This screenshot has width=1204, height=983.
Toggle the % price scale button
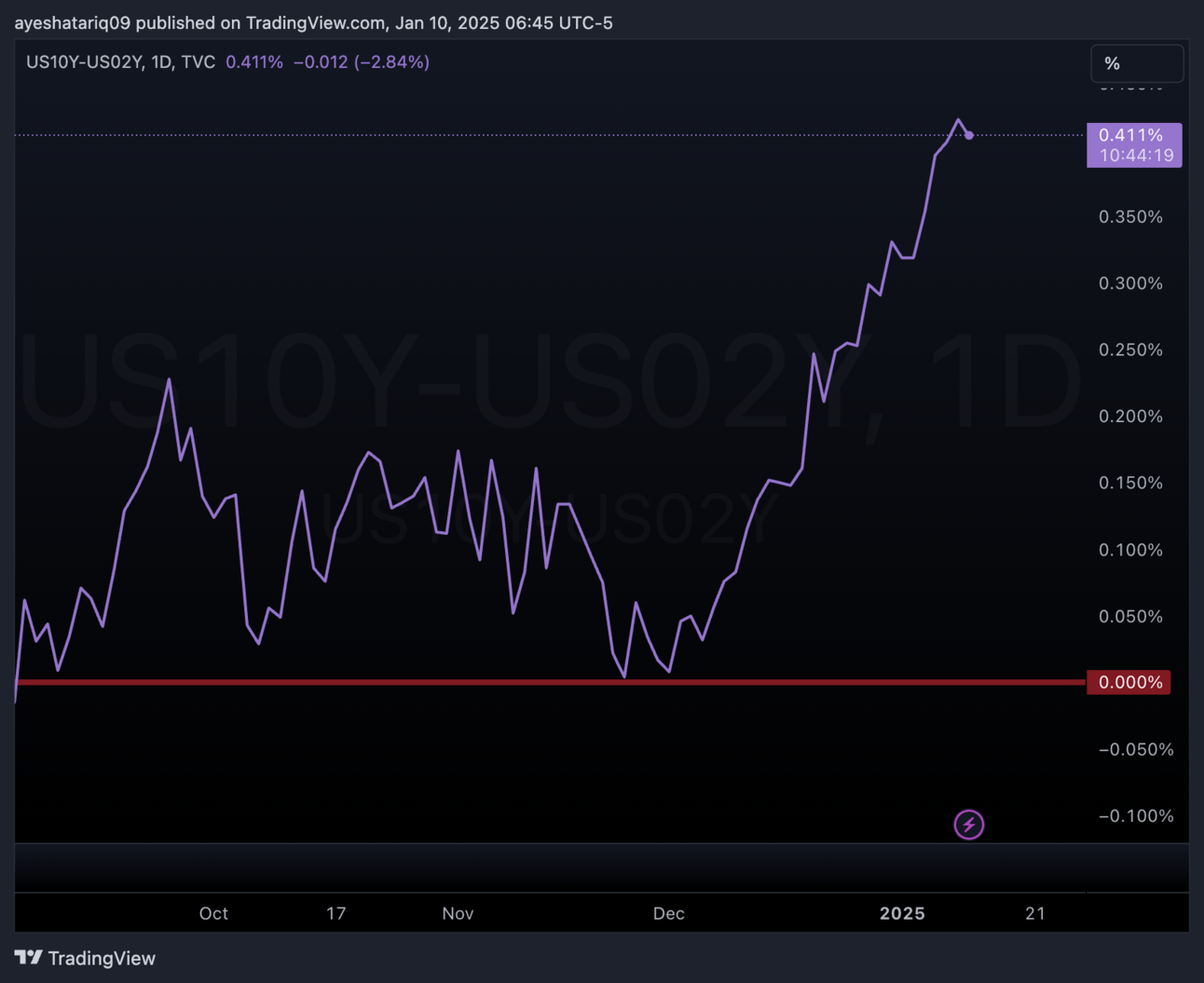pyautogui.click(x=1137, y=63)
